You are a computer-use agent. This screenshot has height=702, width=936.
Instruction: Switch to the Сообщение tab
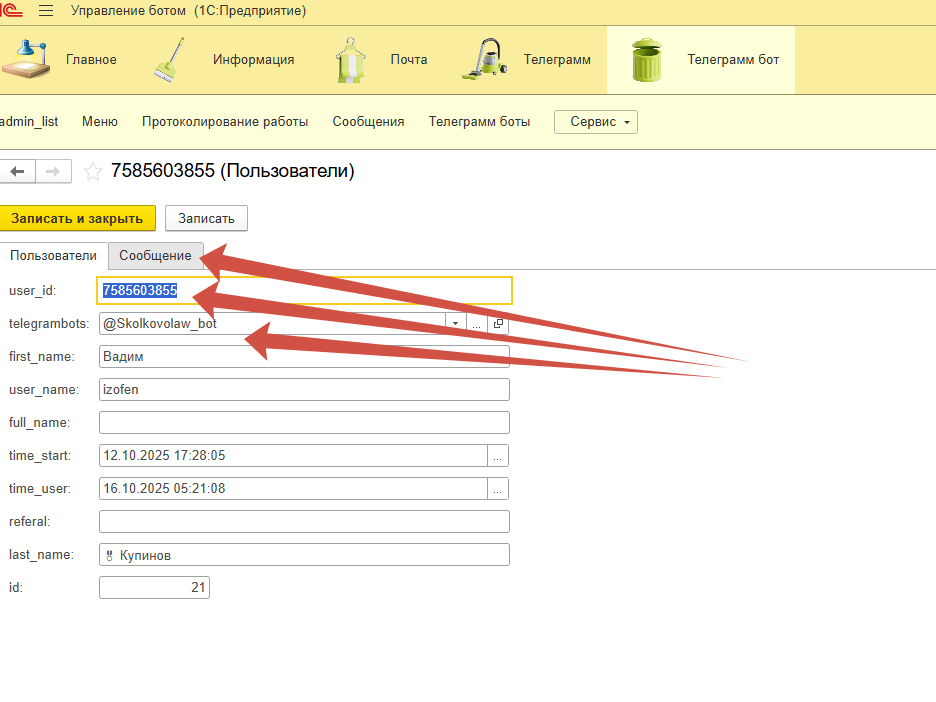(x=155, y=256)
